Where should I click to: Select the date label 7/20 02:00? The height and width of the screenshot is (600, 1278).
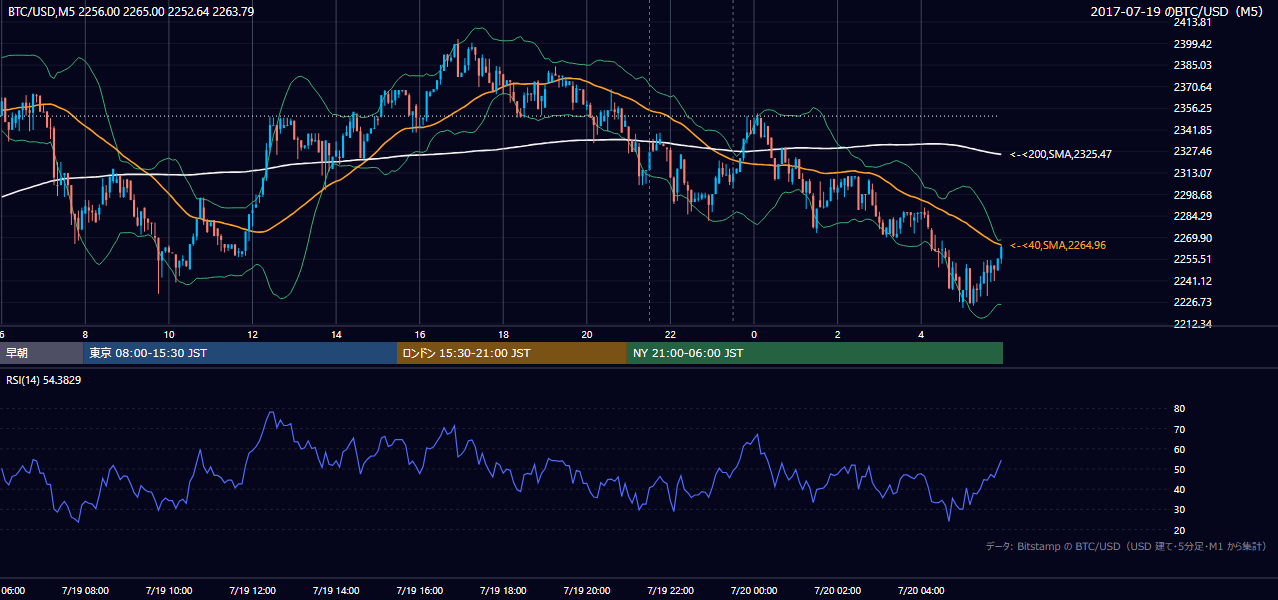coord(837,591)
